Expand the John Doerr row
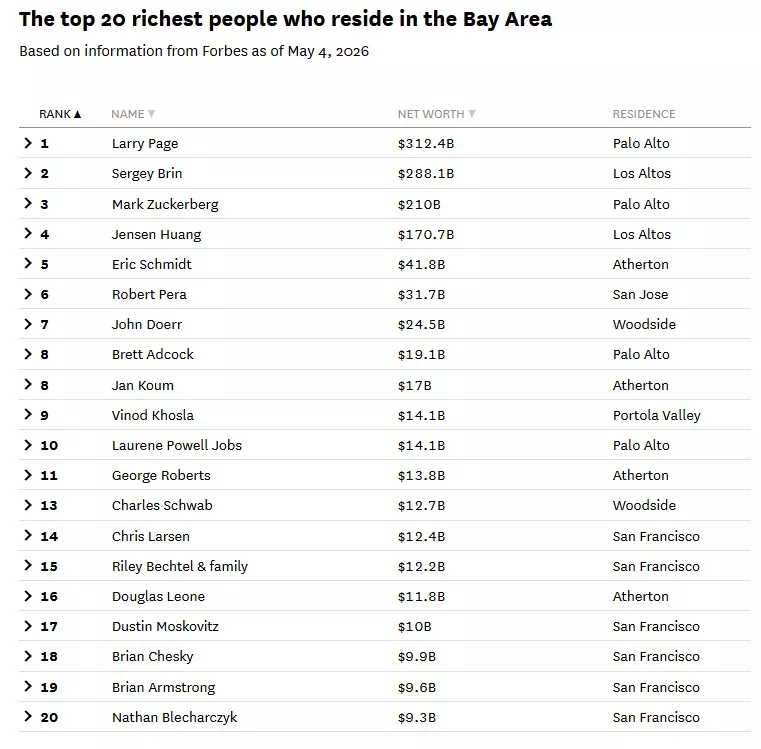Screen dimensions: 761x749 [28, 324]
